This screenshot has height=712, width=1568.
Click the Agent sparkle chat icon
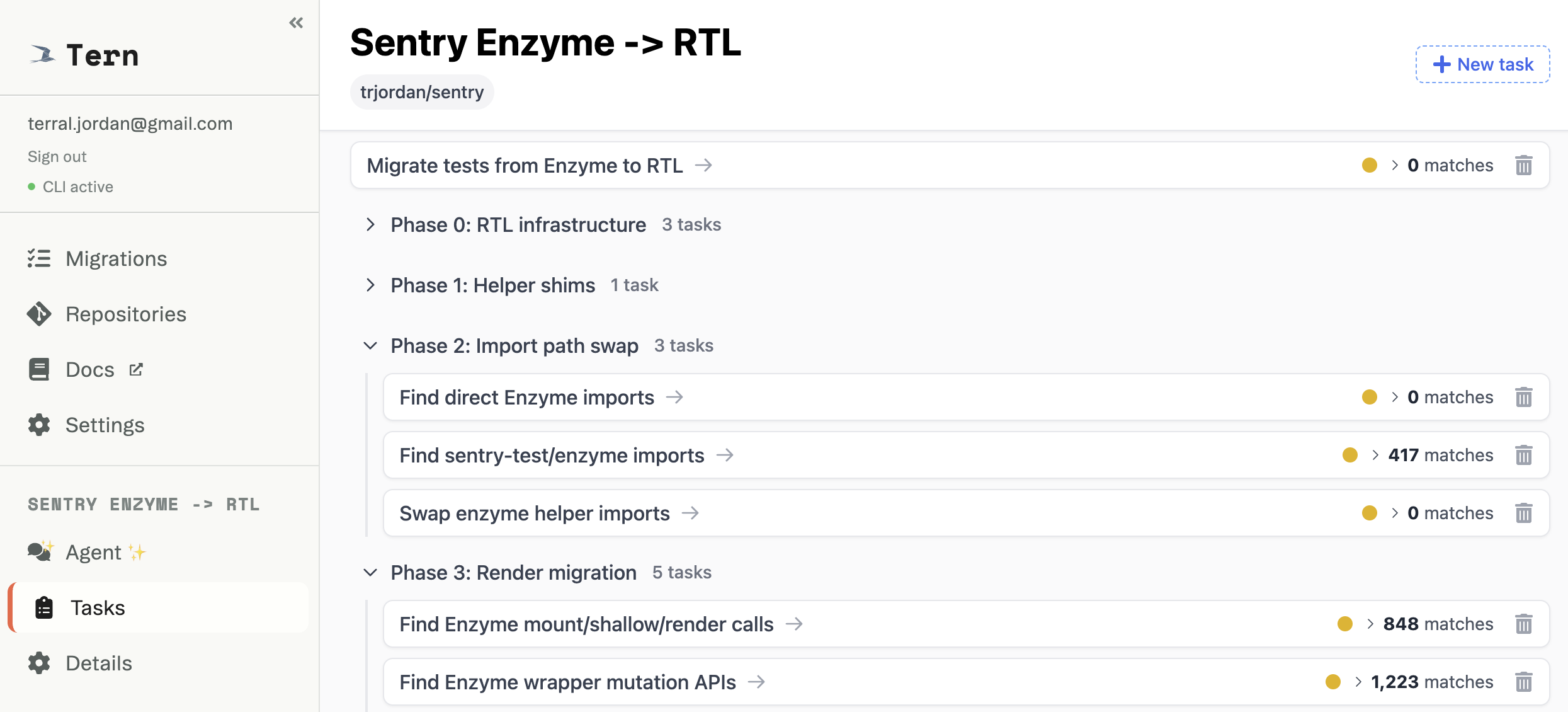39,551
